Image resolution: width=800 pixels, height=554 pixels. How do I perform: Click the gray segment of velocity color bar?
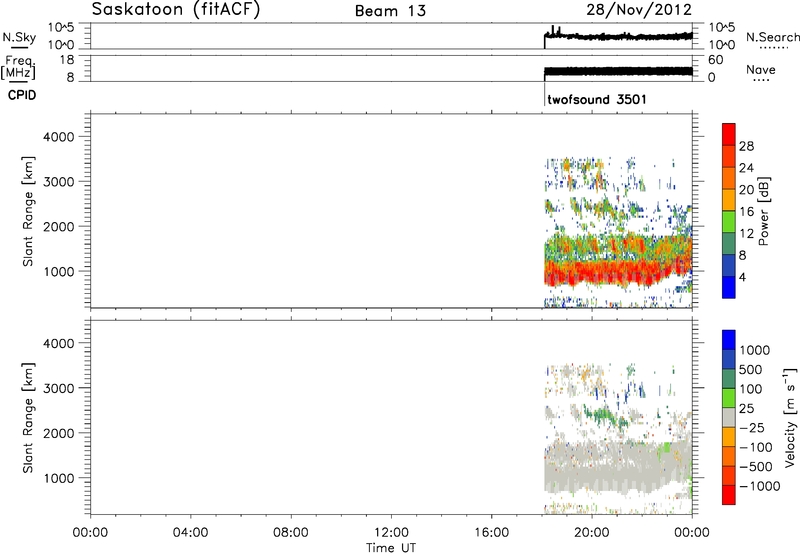coord(729,417)
